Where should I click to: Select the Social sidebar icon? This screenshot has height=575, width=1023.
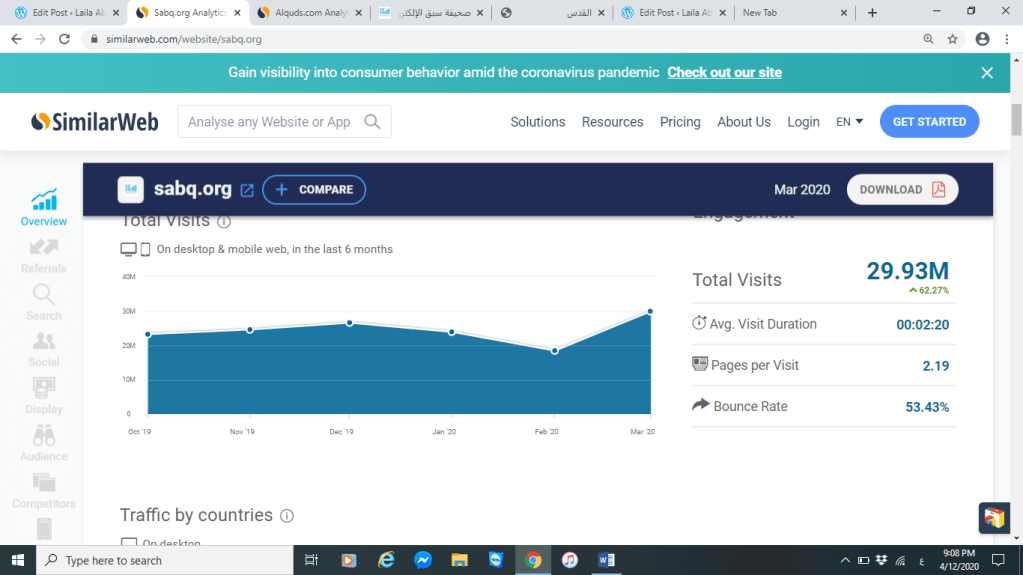point(44,342)
